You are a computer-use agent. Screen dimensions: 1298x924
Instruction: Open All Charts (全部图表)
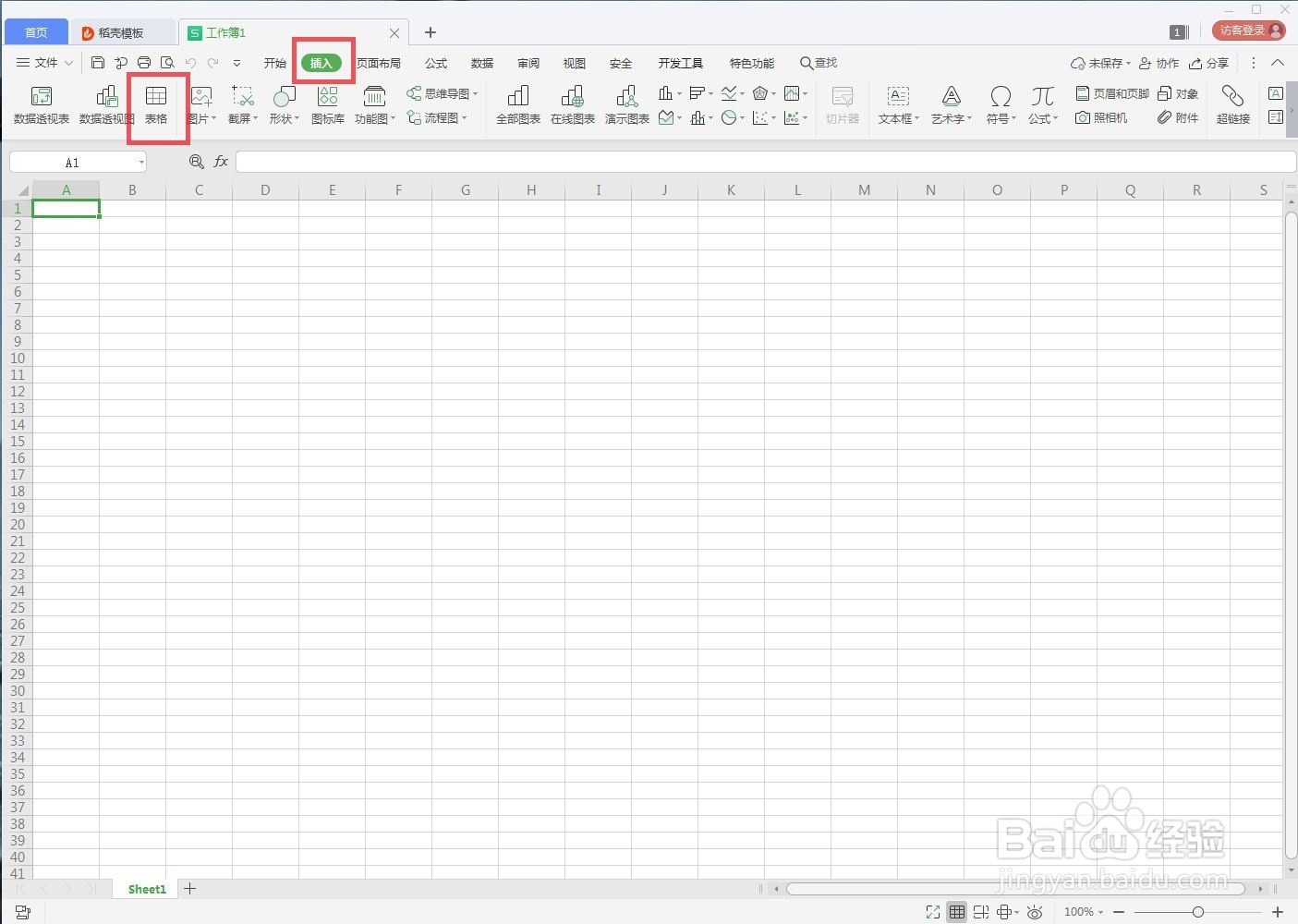click(518, 104)
